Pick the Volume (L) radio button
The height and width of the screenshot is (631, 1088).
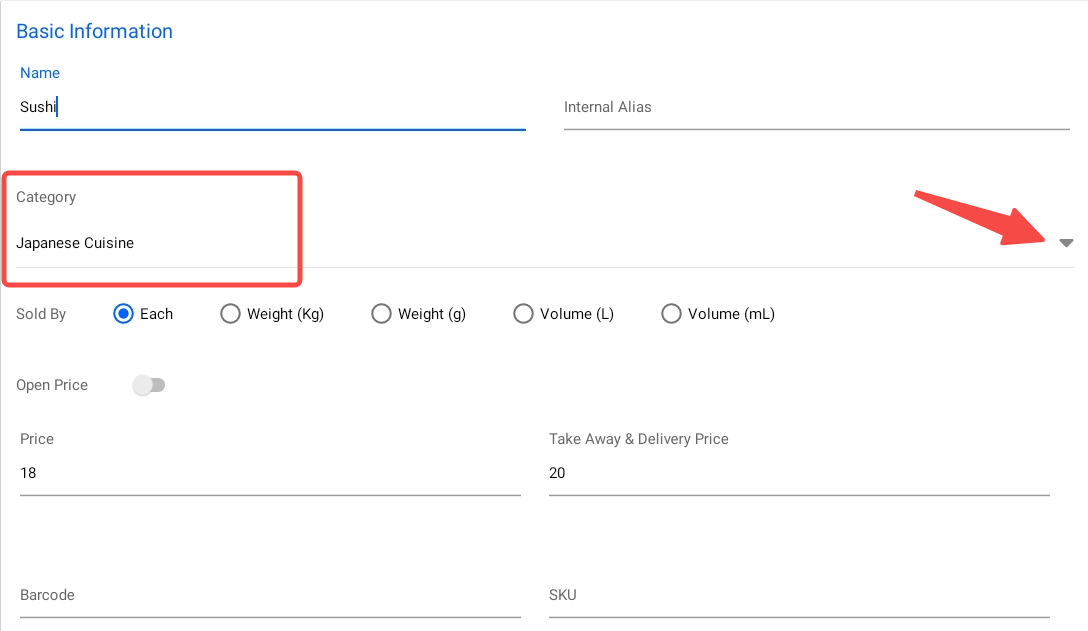(523, 314)
